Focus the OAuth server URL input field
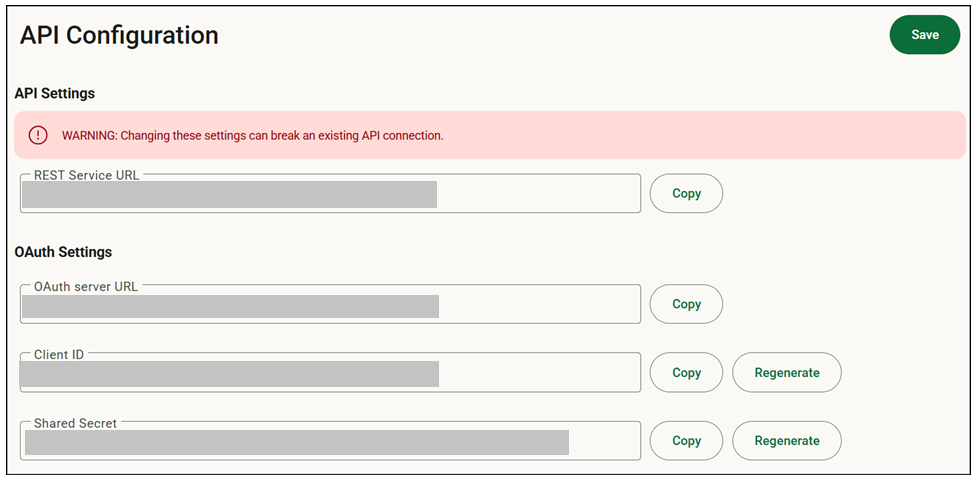The image size is (977, 480). point(330,304)
